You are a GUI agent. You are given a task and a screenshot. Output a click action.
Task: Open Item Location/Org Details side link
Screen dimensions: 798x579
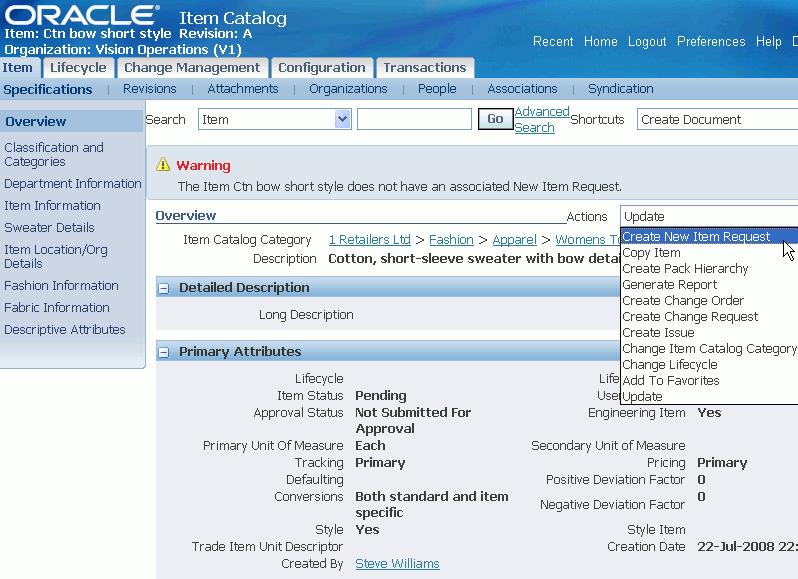point(56,256)
